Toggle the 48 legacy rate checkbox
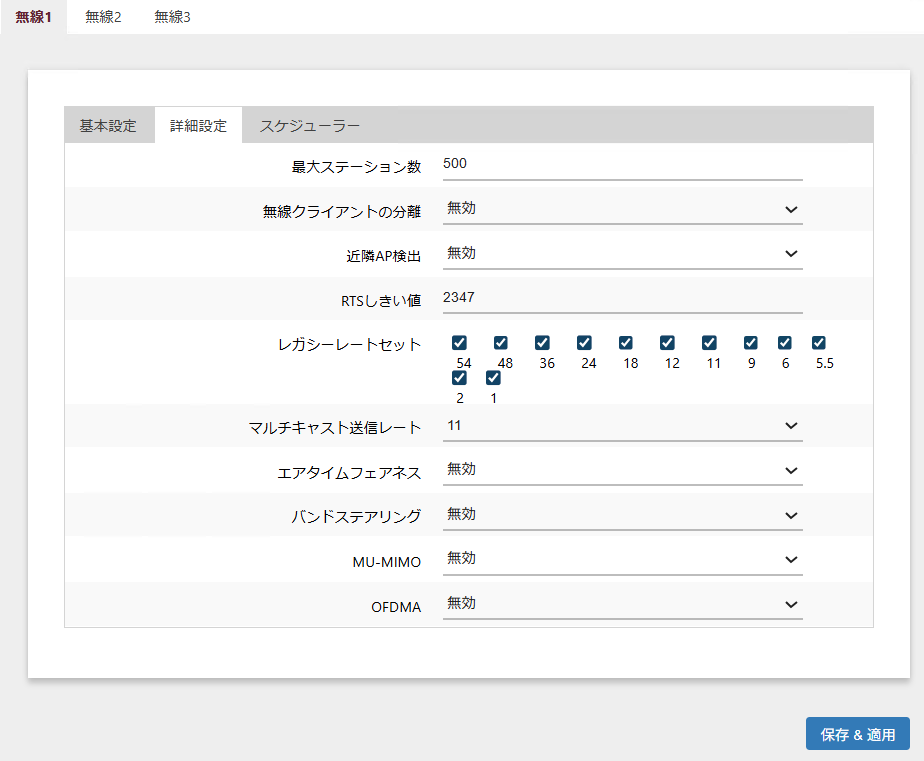Screen dimensions: 924x761 pos(501,343)
